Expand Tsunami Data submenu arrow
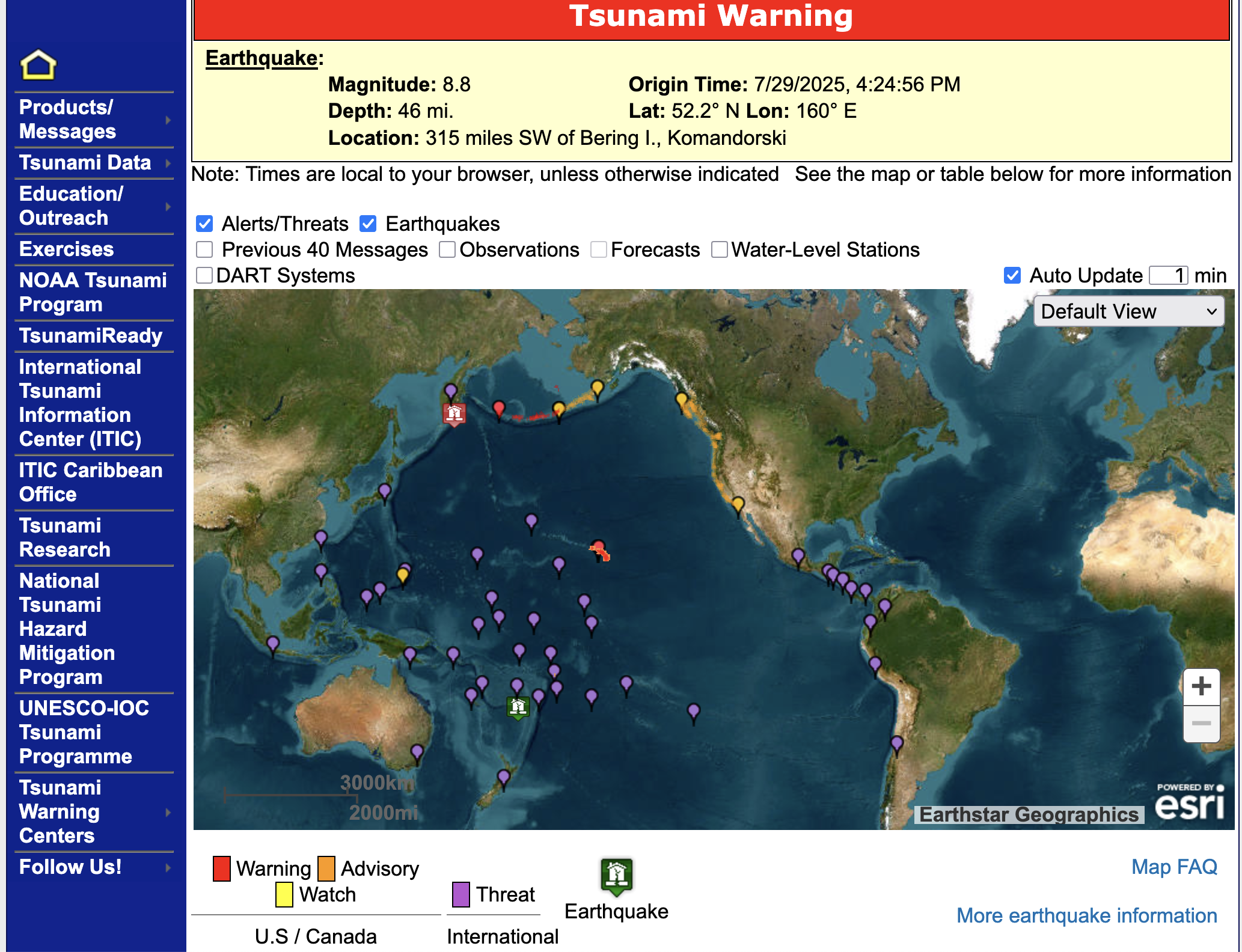The width and height of the screenshot is (1242, 952). 168,163
